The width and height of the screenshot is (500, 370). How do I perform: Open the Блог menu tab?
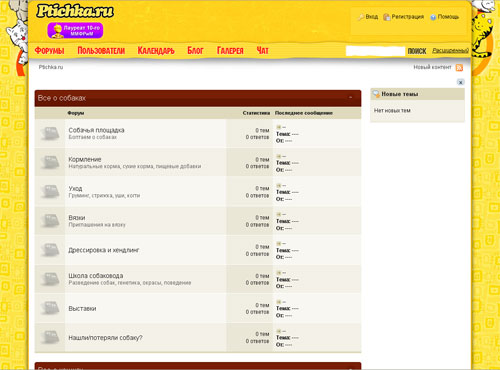(195, 51)
